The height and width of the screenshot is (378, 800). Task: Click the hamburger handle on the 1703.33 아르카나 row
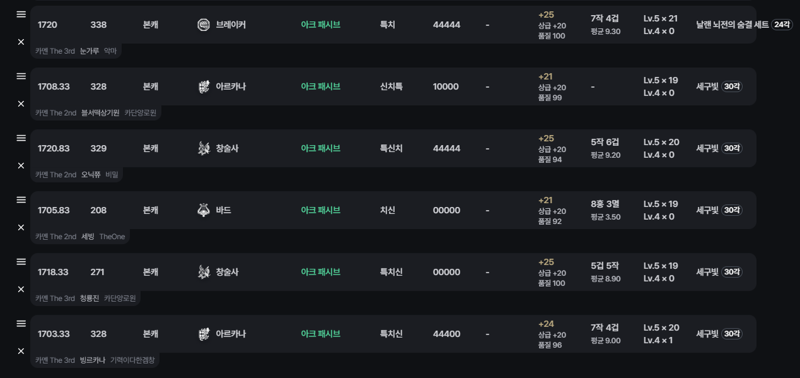[21, 323]
